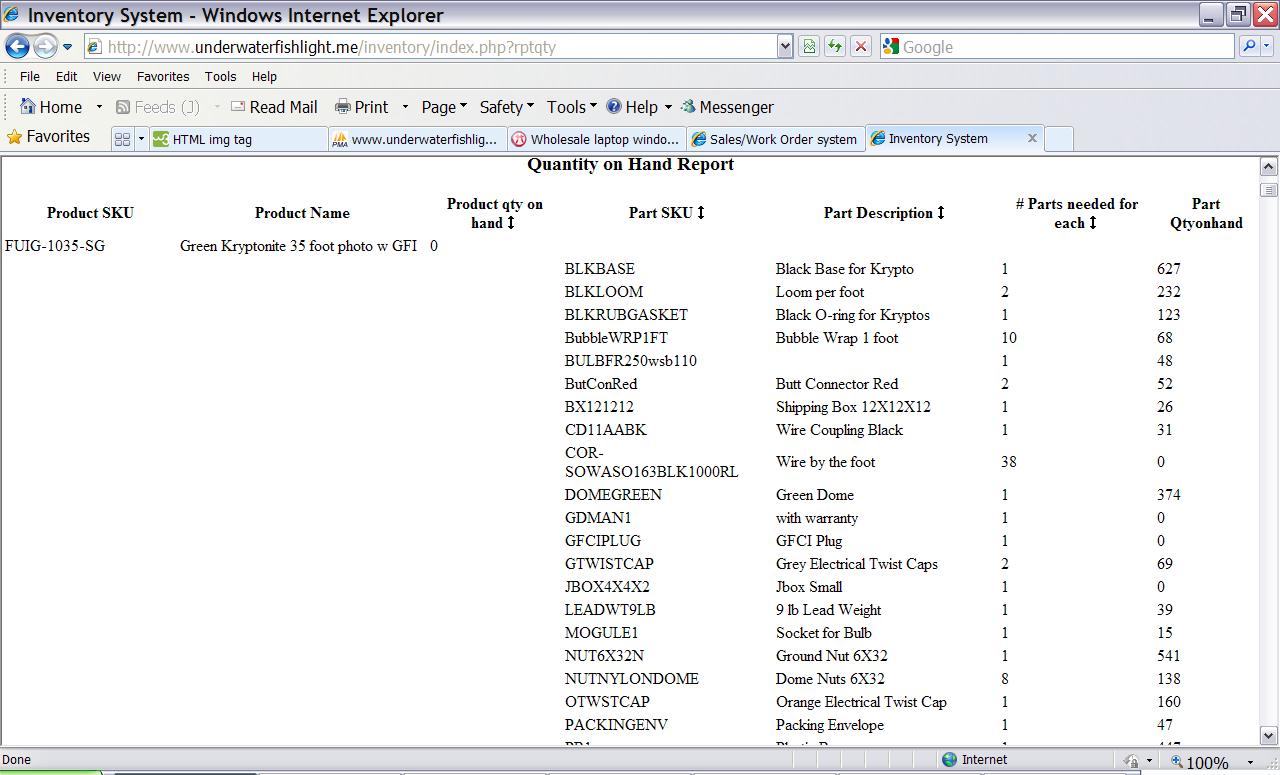Click the BLKRUBGASKET part SKU
This screenshot has height=775, width=1280.
point(626,315)
